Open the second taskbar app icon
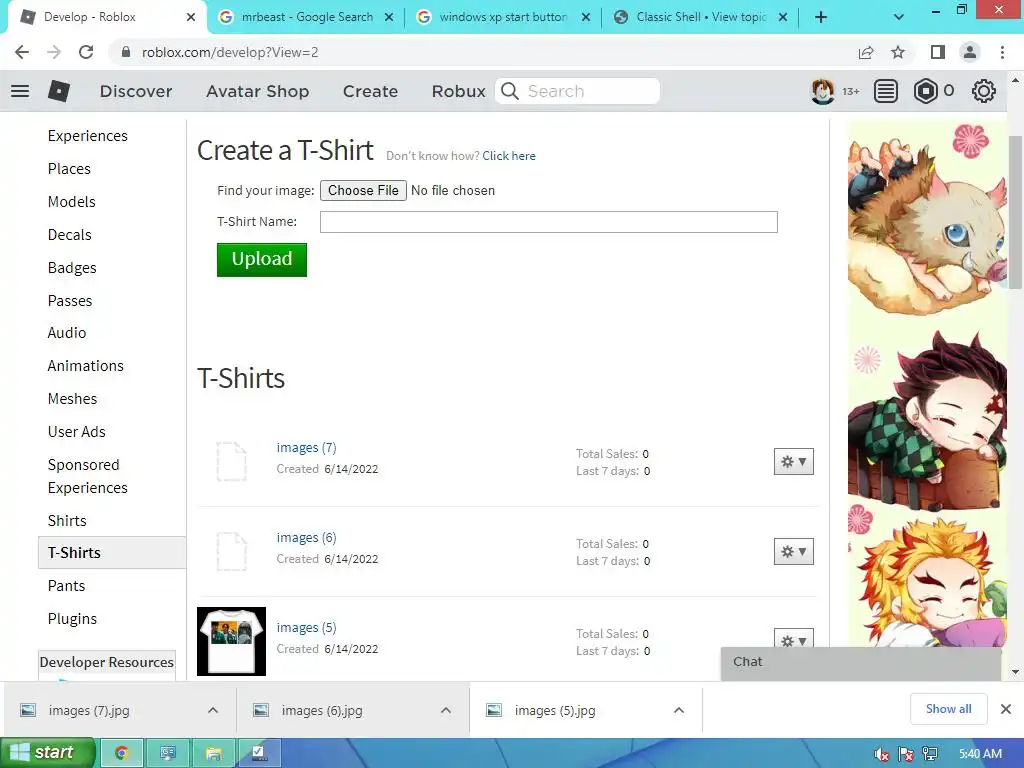This screenshot has width=1024, height=768. tap(168, 753)
